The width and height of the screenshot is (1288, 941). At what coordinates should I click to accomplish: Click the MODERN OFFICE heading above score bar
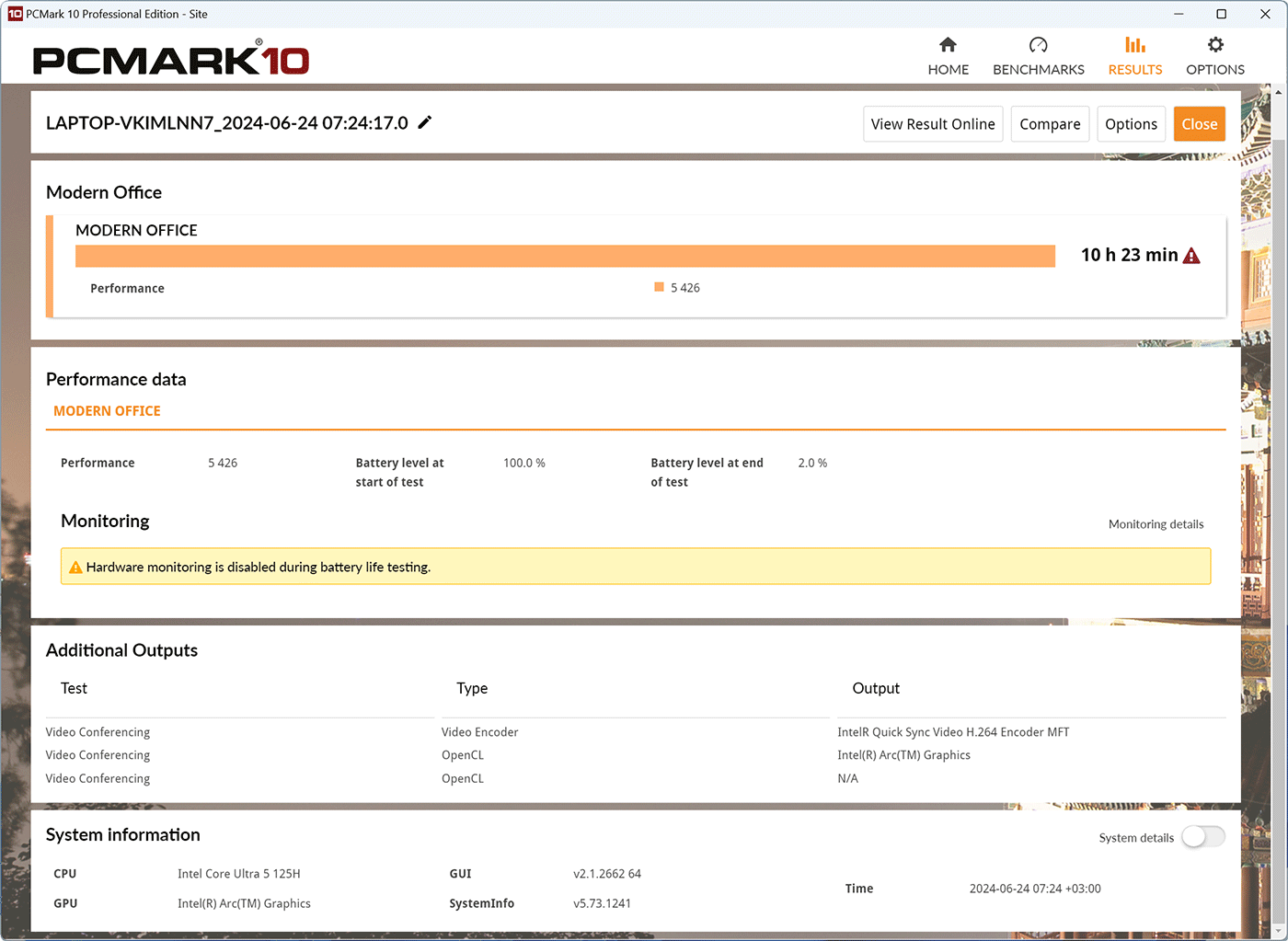[136, 230]
